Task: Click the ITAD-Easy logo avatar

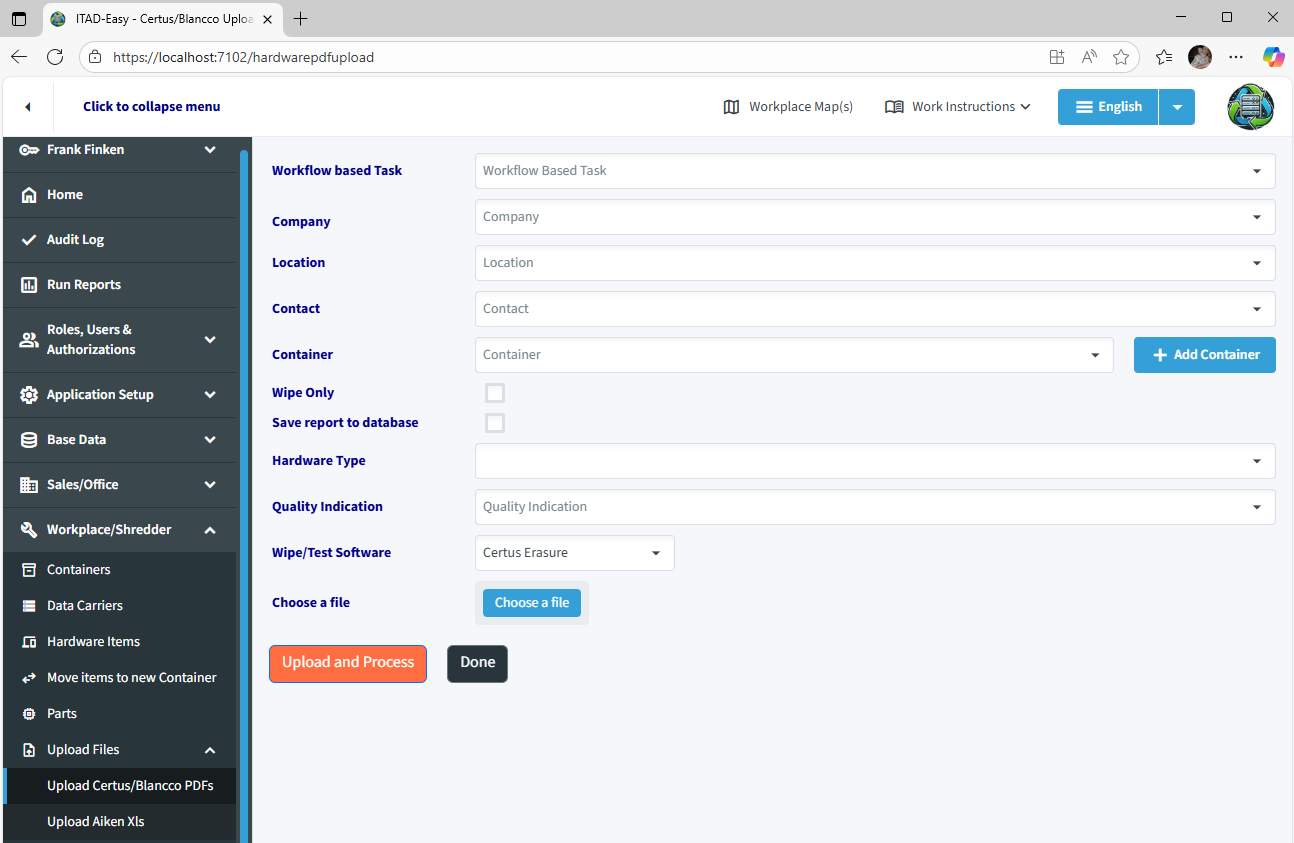Action: coord(1251,107)
